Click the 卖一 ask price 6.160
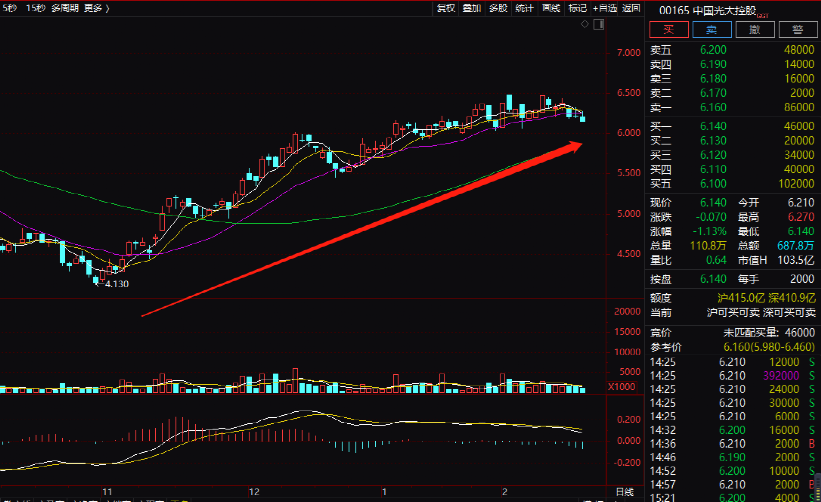Image resolution: width=821 pixels, height=502 pixels. (x=713, y=107)
